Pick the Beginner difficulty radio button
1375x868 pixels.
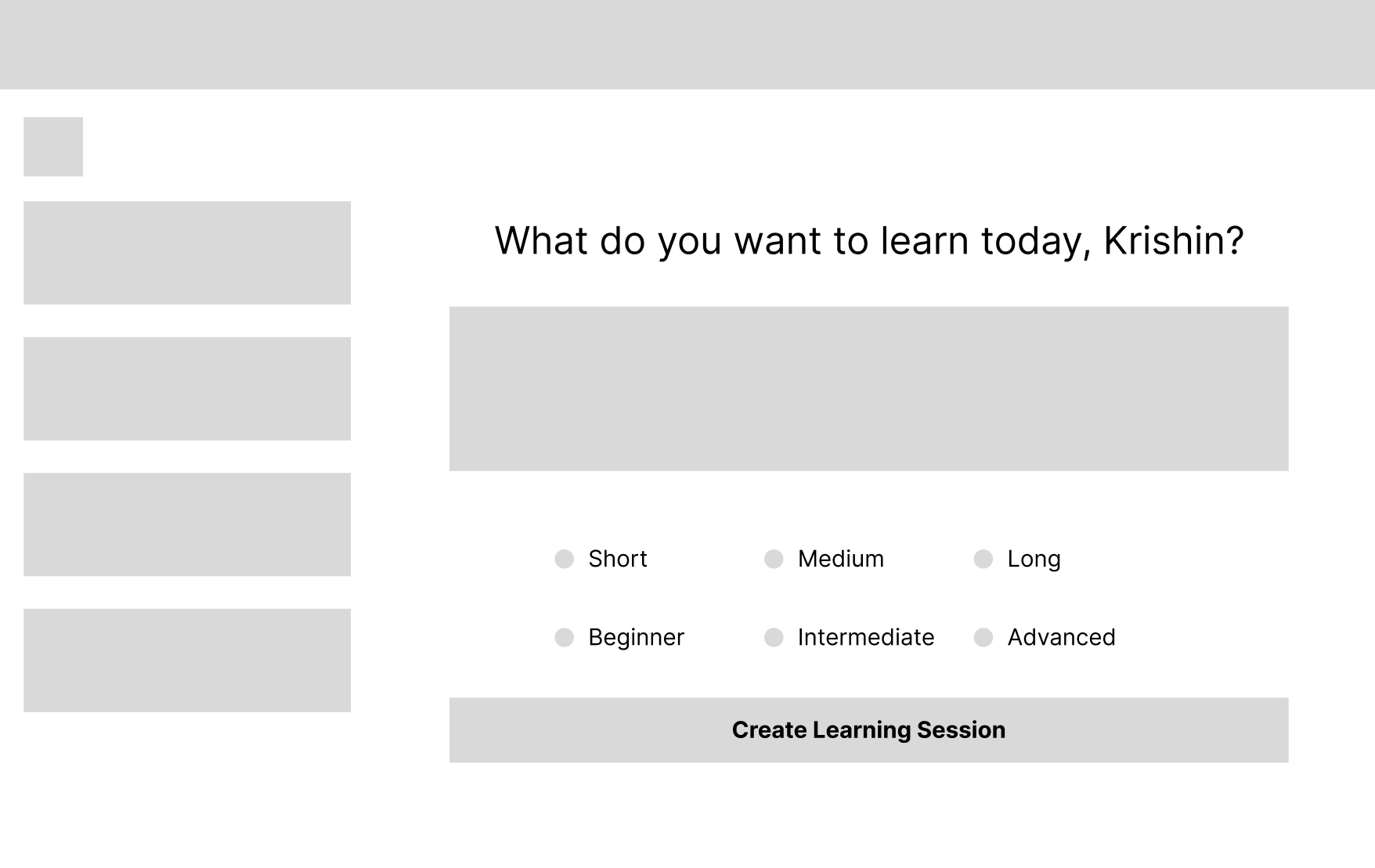[564, 637]
